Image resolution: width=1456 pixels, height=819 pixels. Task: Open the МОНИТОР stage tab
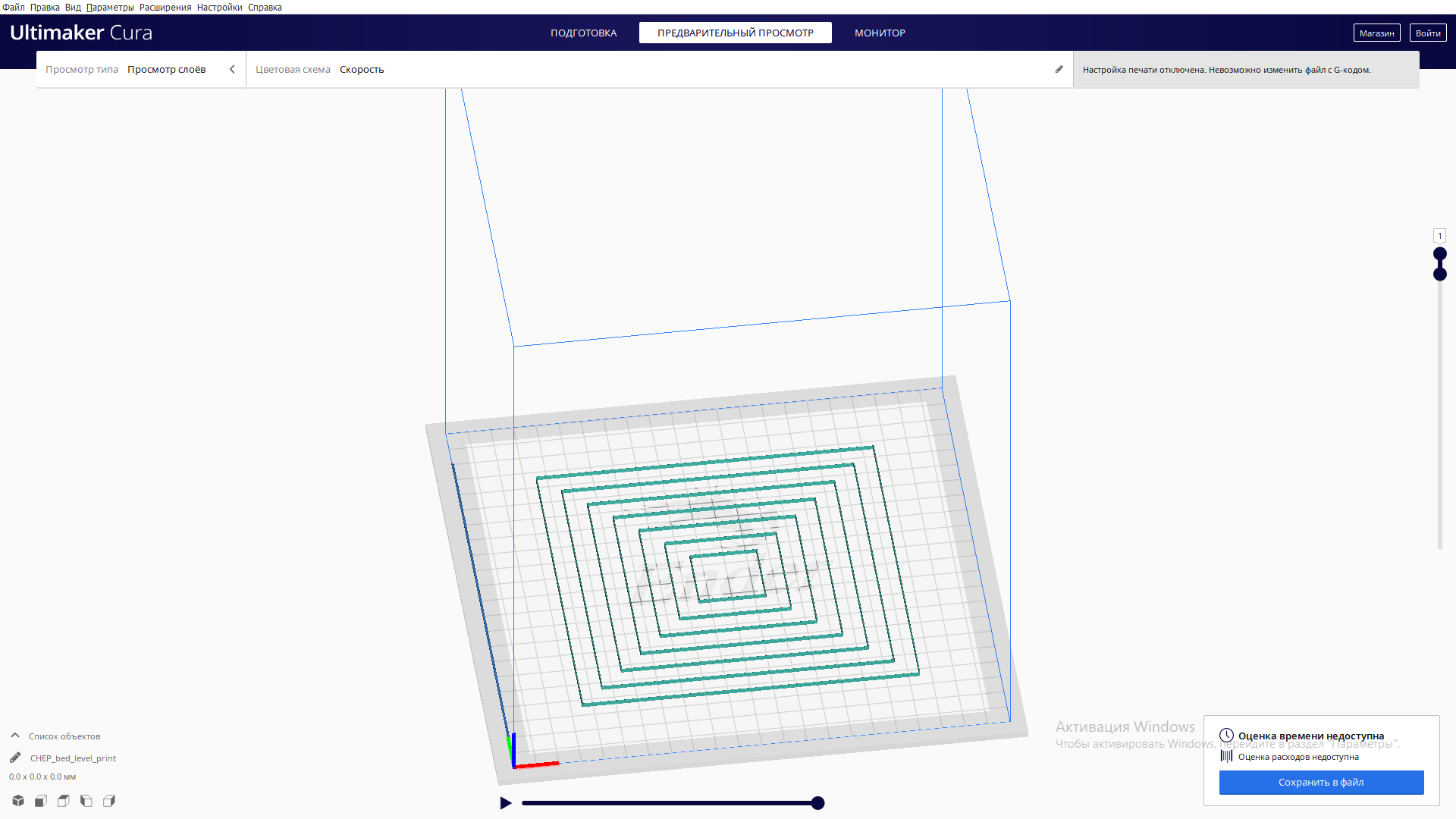click(x=880, y=33)
